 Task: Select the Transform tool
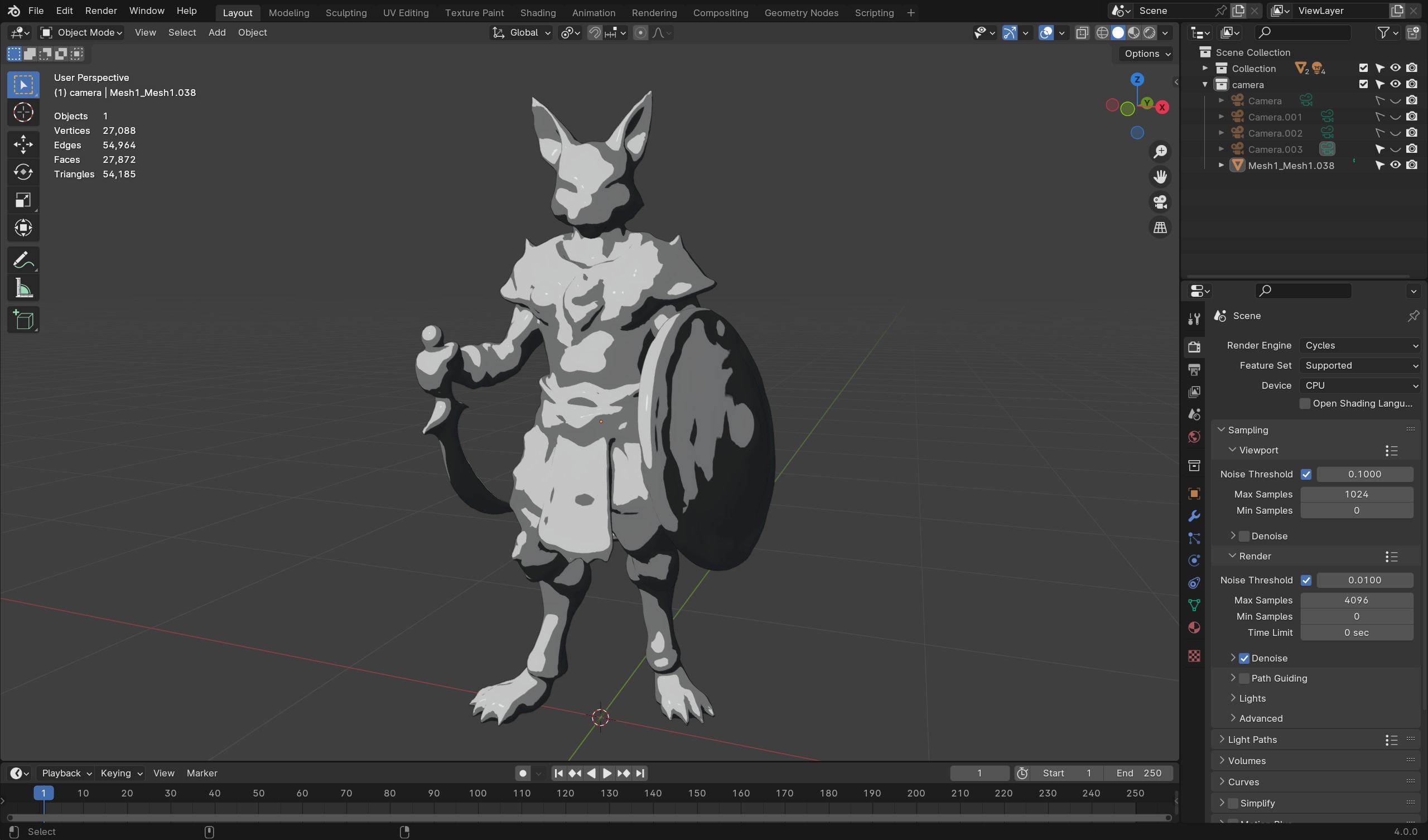[x=23, y=228]
